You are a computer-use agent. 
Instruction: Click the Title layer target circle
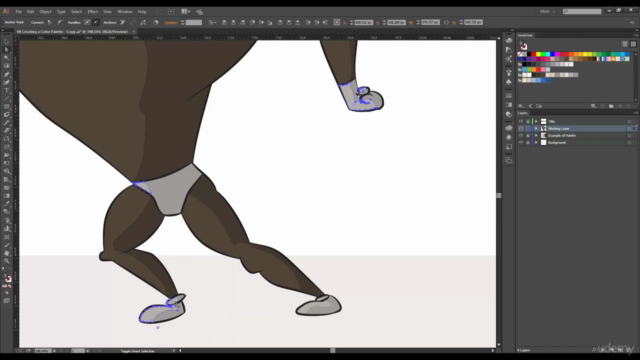pos(629,121)
